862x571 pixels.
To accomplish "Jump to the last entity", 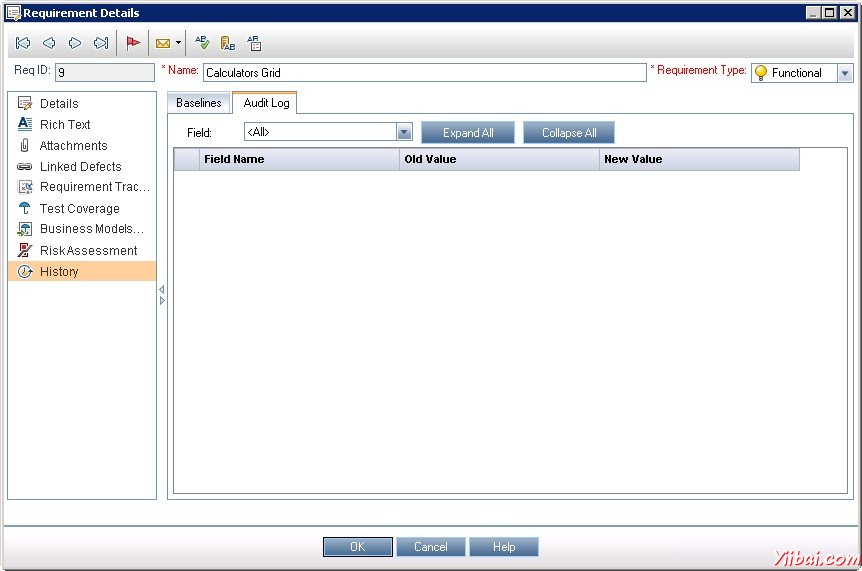I will pos(101,43).
